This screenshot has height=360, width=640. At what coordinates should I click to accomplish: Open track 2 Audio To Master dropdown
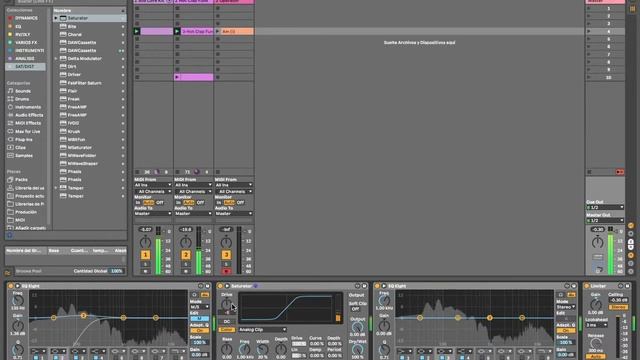(x=193, y=213)
